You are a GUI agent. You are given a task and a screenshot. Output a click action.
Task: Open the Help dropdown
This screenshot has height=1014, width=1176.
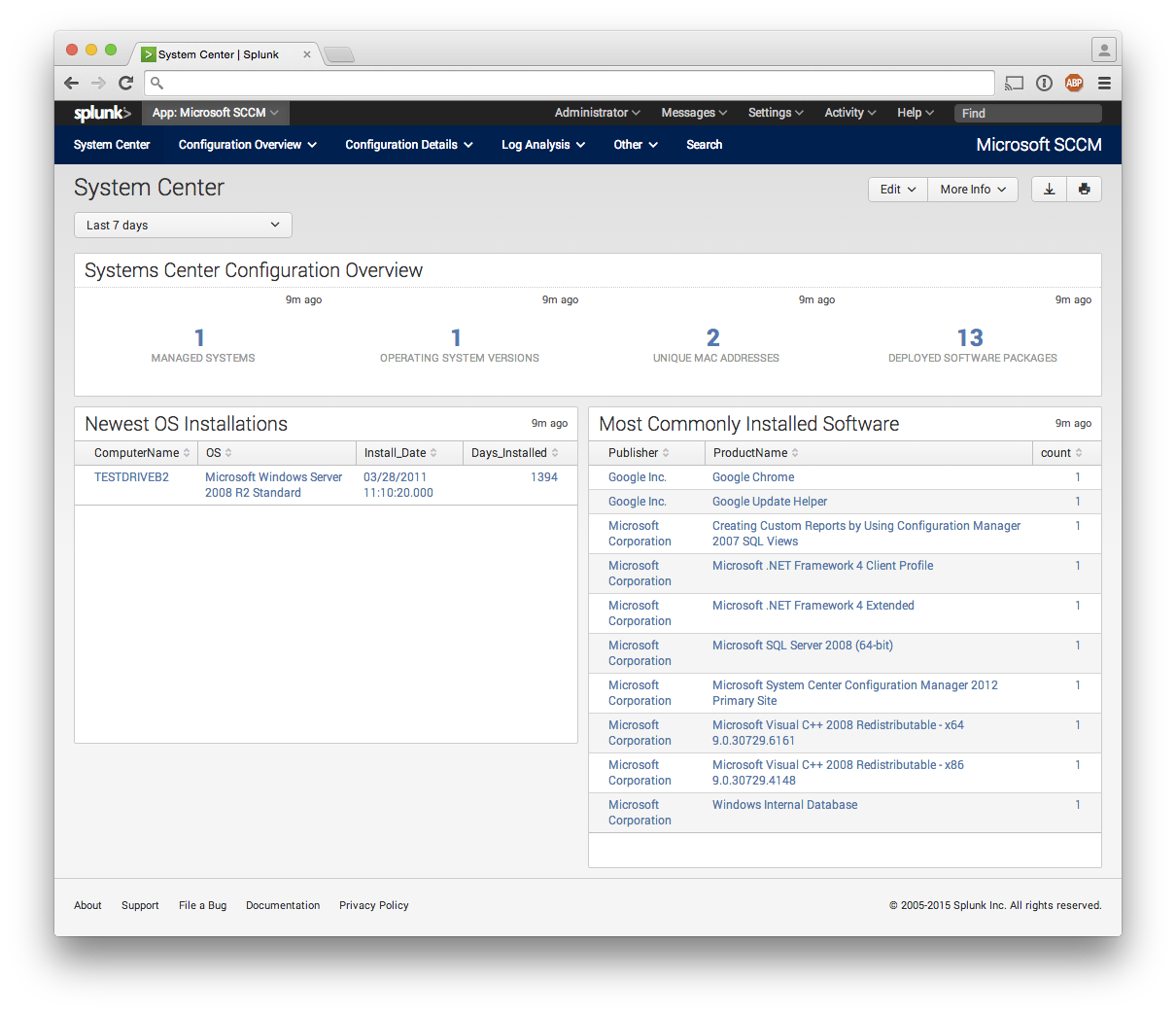(915, 113)
